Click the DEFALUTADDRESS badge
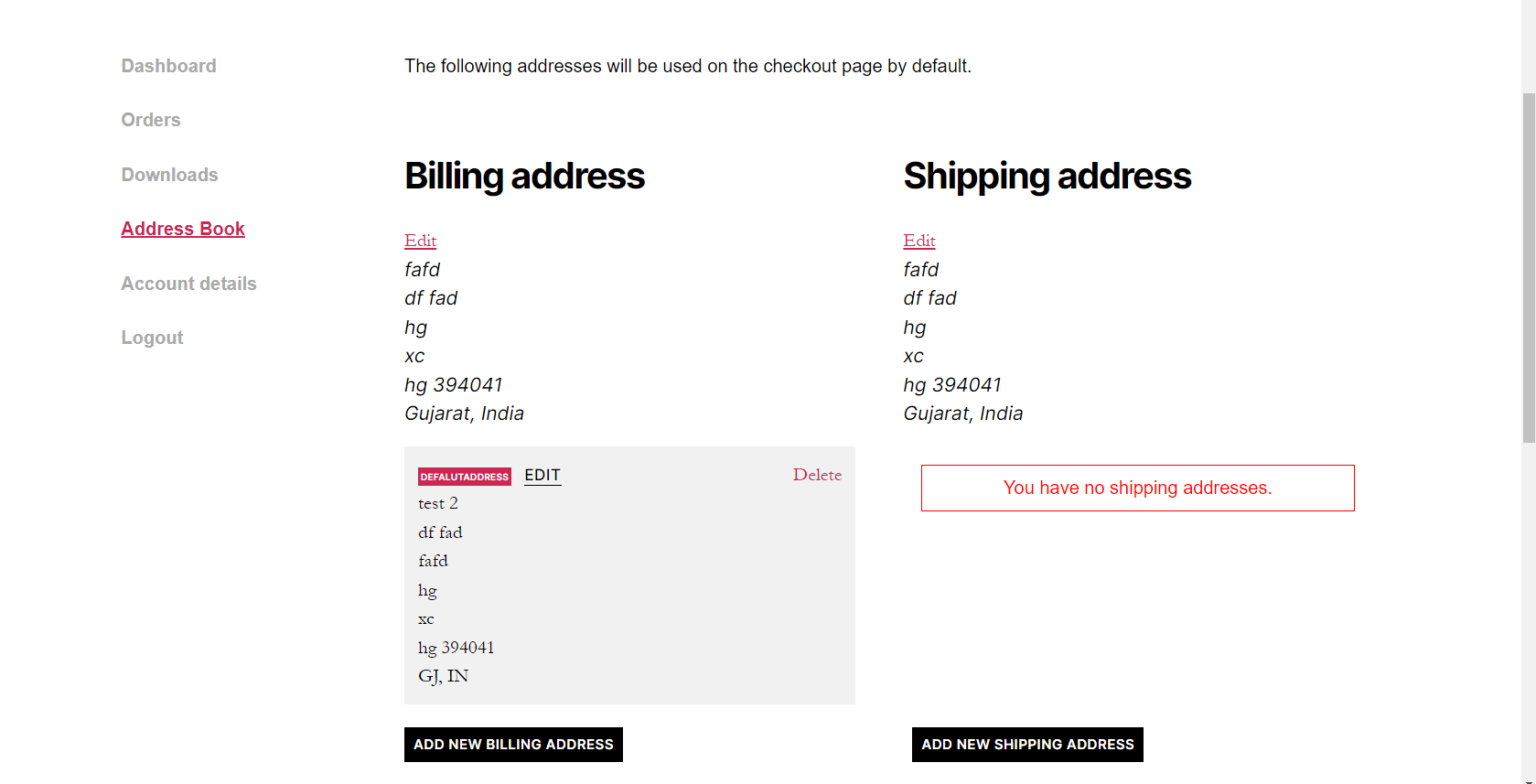 [x=464, y=477]
